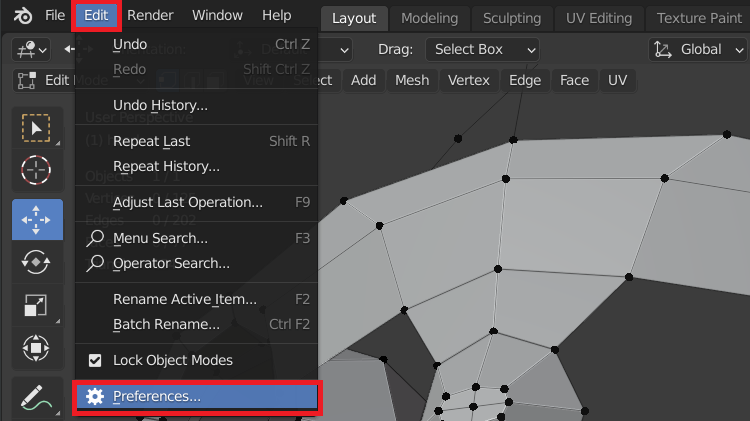Open the Window menu
Viewport: 750px width, 421px height.
pyautogui.click(x=218, y=16)
